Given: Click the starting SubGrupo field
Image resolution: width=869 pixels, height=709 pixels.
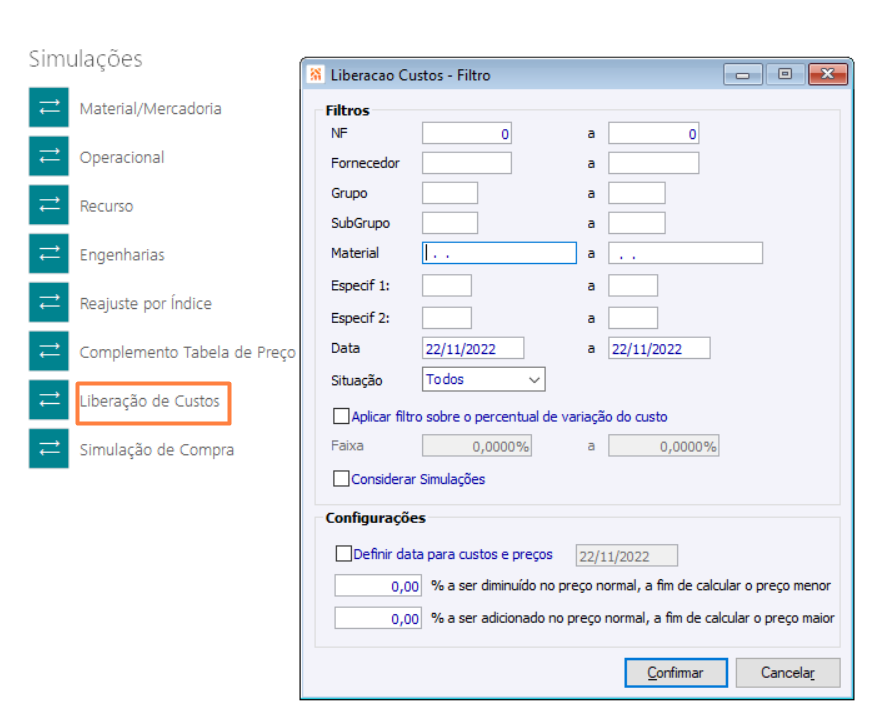Looking at the screenshot, I should point(449,223).
